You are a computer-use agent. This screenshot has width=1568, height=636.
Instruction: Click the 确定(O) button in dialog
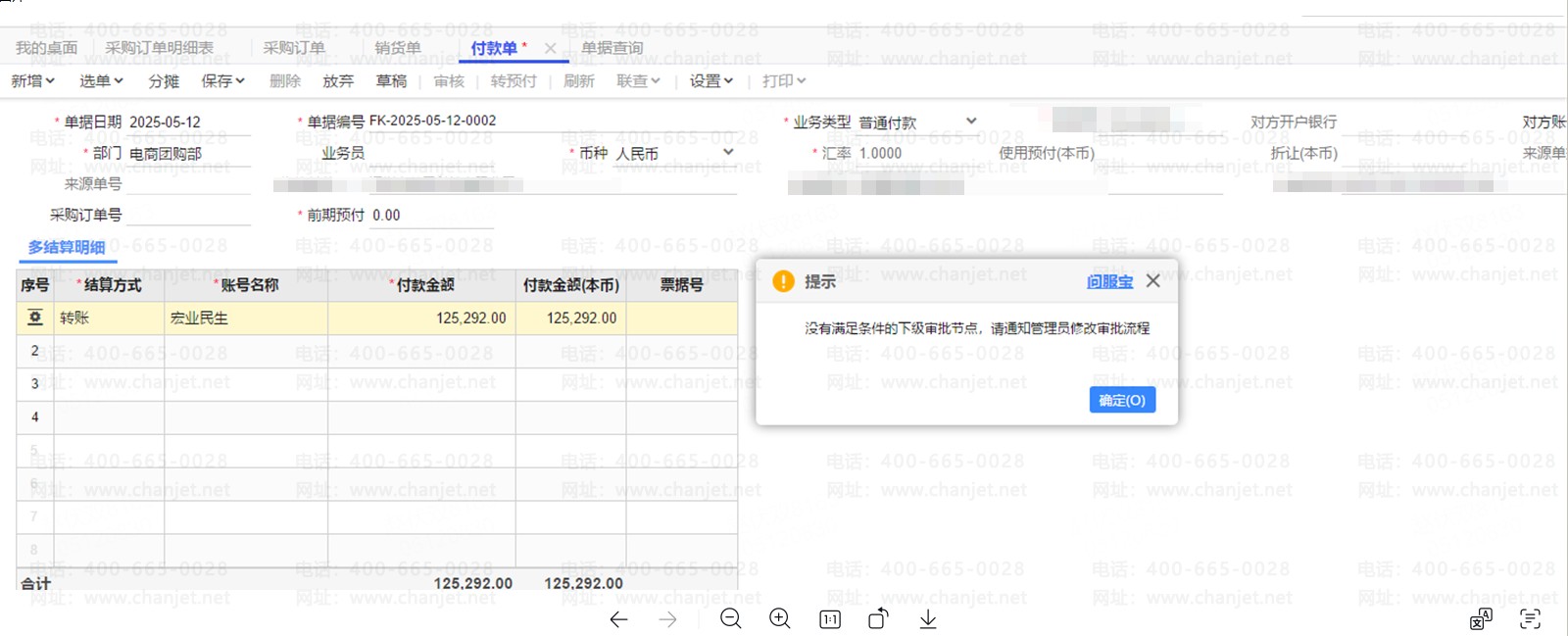(x=1122, y=400)
